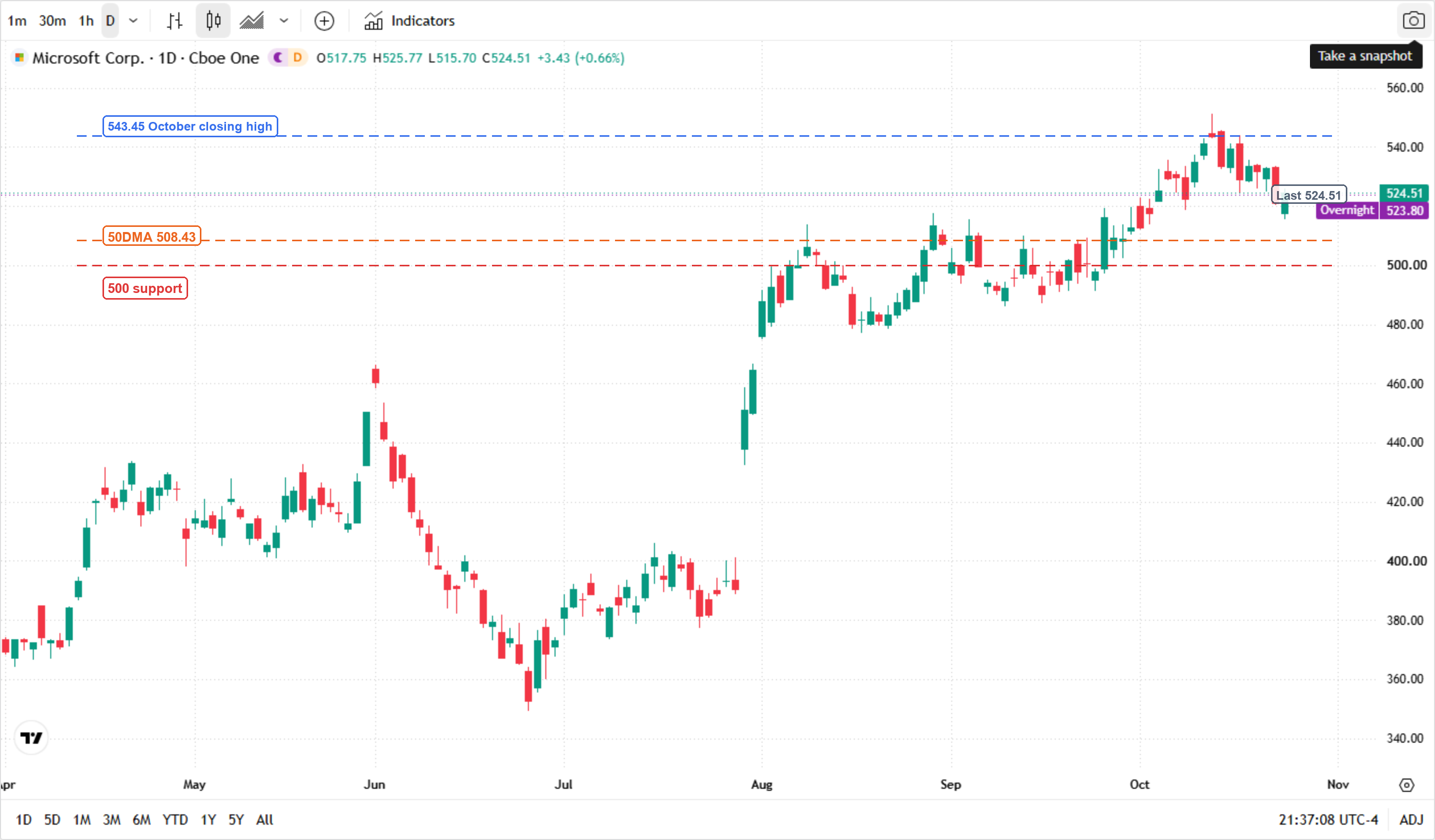Screen dimensions: 1435x840
Task: Select the 1m timeframe
Action: click(x=17, y=21)
